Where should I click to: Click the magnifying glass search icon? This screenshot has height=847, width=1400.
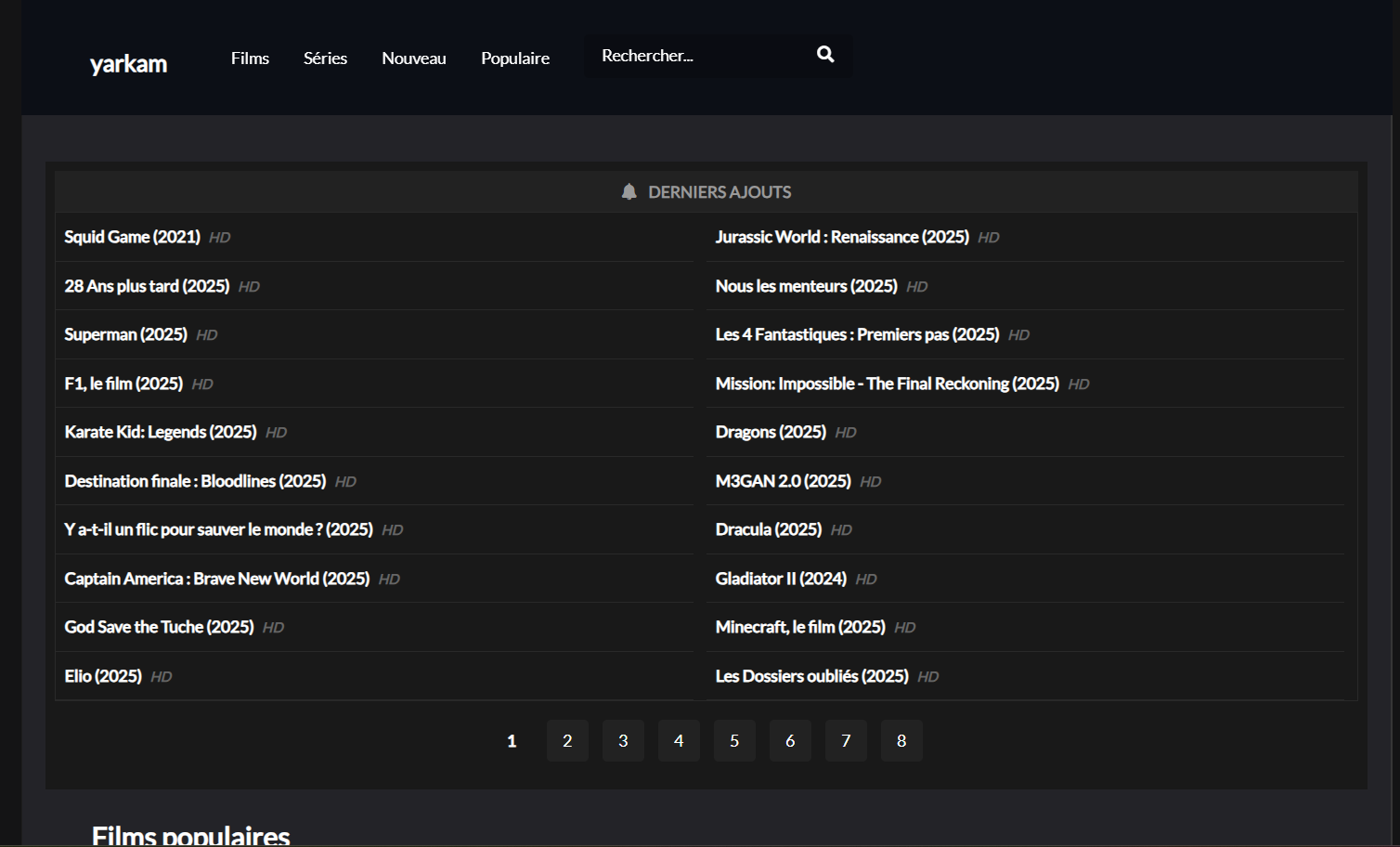pyautogui.click(x=824, y=55)
